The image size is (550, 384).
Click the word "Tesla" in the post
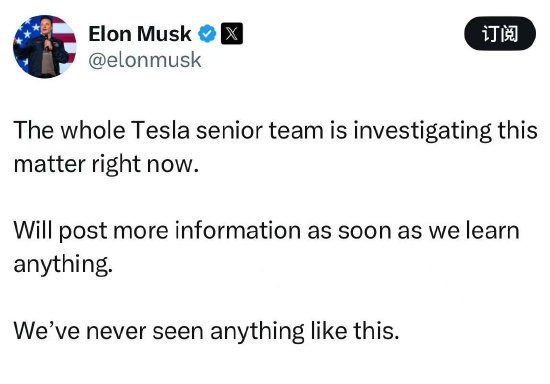click(161, 130)
